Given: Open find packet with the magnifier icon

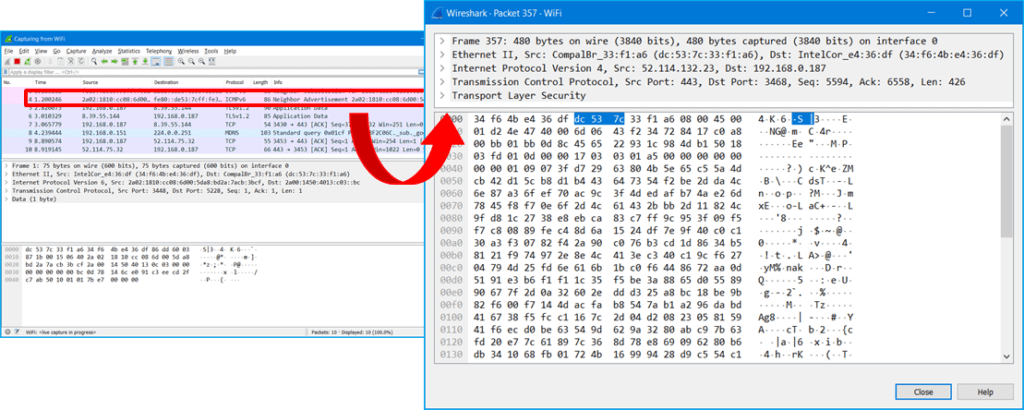Looking at the screenshot, I should pos(94,61).
